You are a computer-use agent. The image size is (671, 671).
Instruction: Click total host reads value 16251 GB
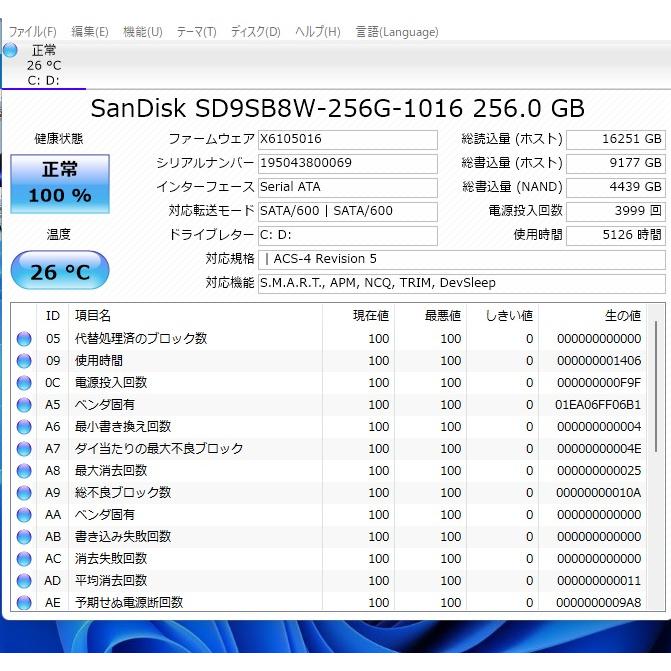point(616,140)
